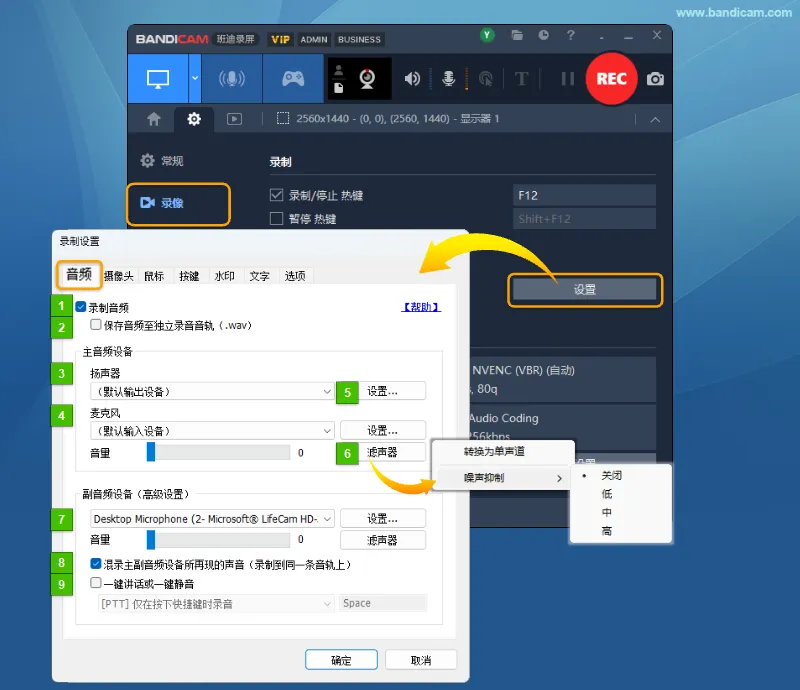Switch to game recording mode gamepad icon
Screen dimensions: 800x690
tap(293, 79)
